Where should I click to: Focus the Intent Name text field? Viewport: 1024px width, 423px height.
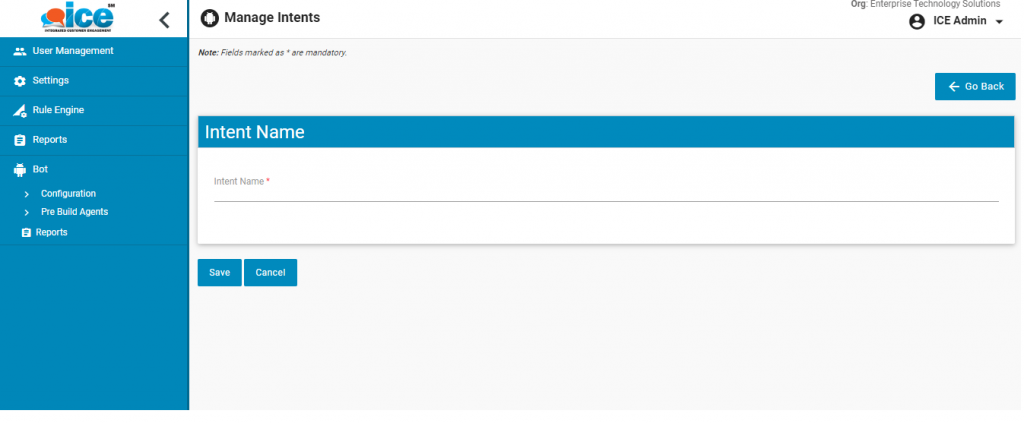pos(605,190)
